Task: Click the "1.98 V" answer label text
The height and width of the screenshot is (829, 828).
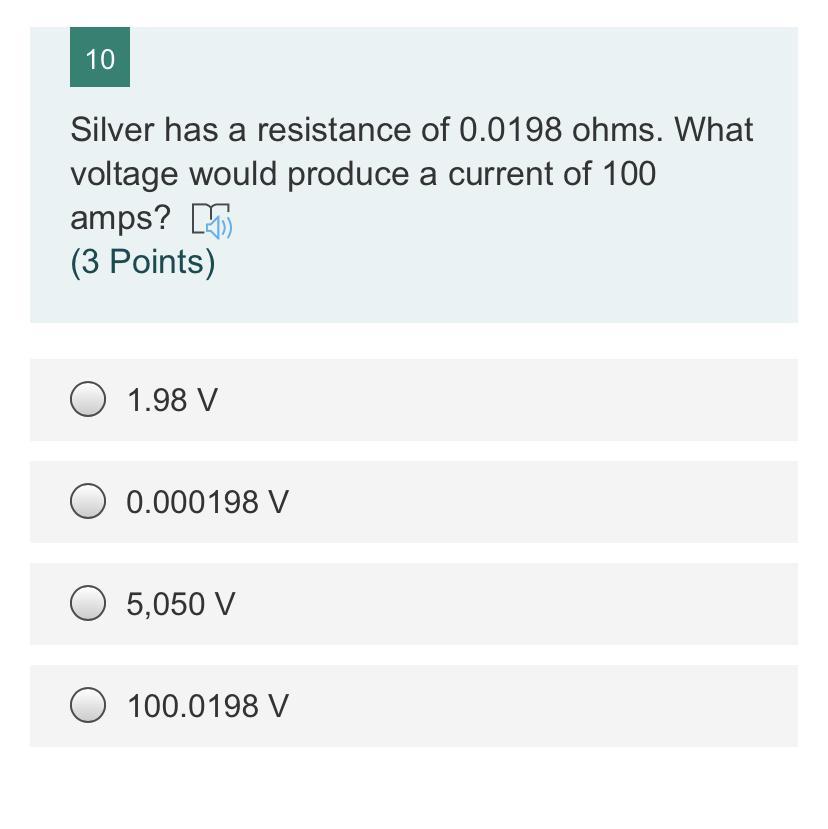Action: coord(172,401)
